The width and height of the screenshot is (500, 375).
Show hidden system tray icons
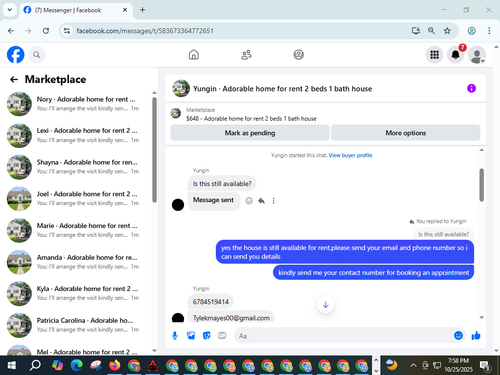click(413, 365)
